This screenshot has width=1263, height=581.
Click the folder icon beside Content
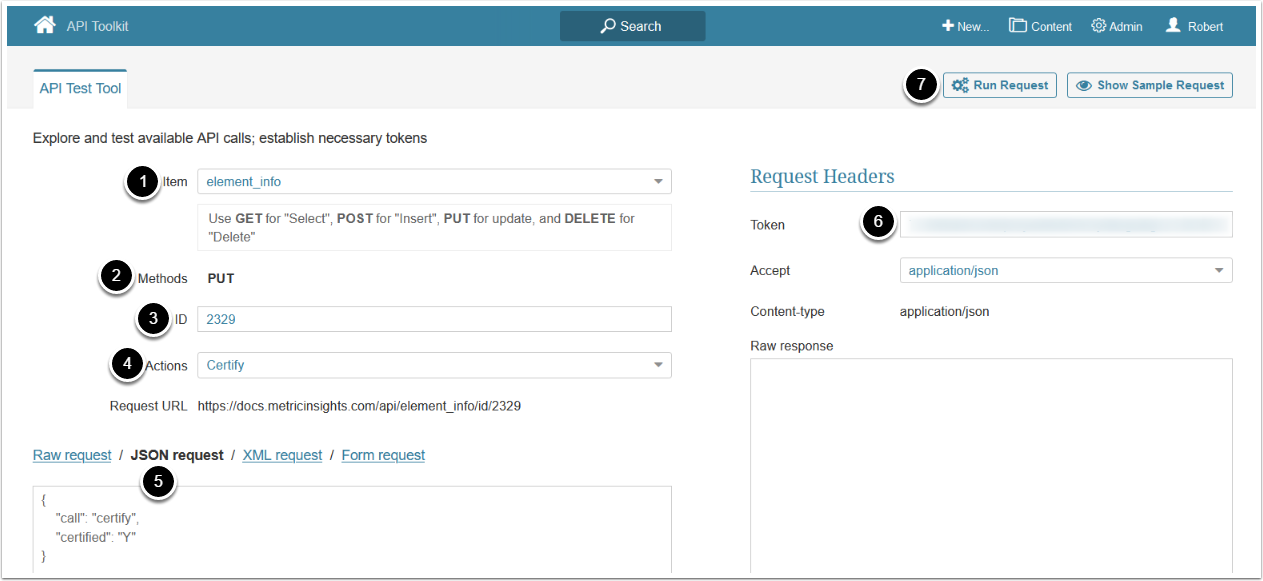[1018, 25]
